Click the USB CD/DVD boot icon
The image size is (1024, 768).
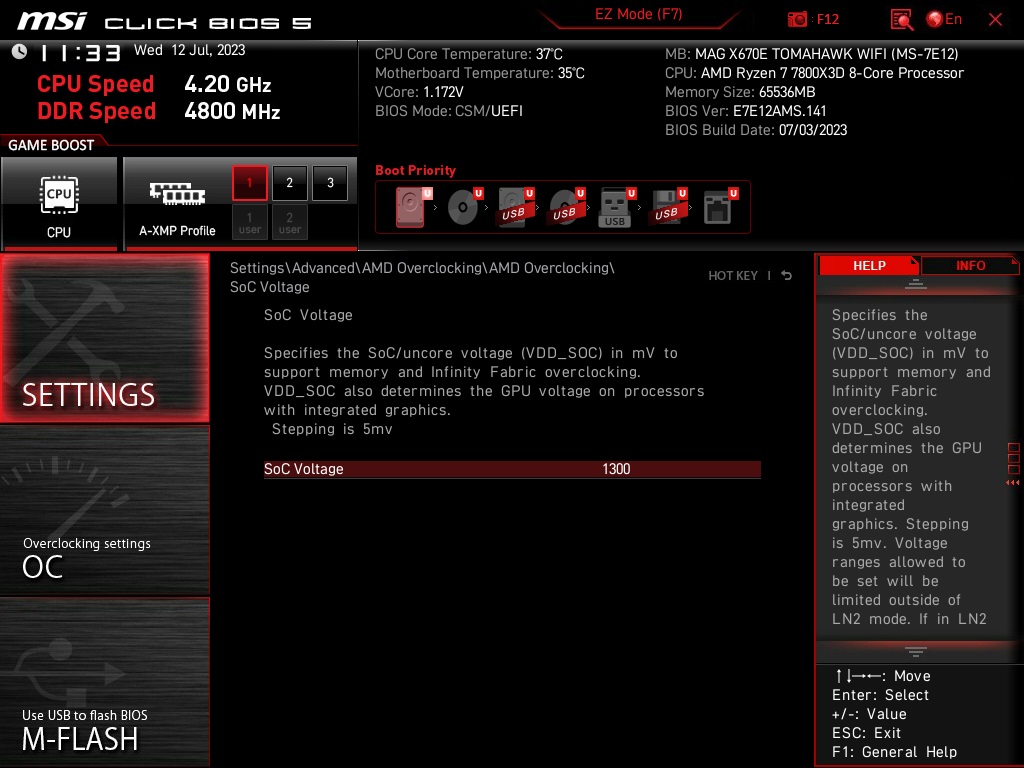pyautogui.click(x=566, y=207)
